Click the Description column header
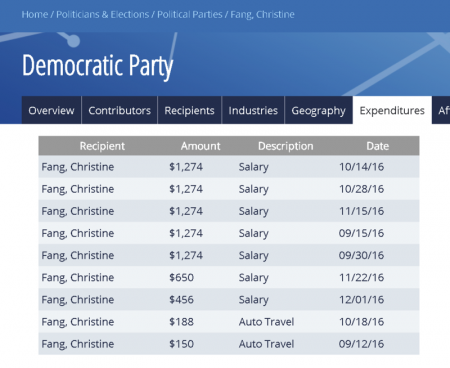This screenshot has height=368, width=450. tap(286, 146)
